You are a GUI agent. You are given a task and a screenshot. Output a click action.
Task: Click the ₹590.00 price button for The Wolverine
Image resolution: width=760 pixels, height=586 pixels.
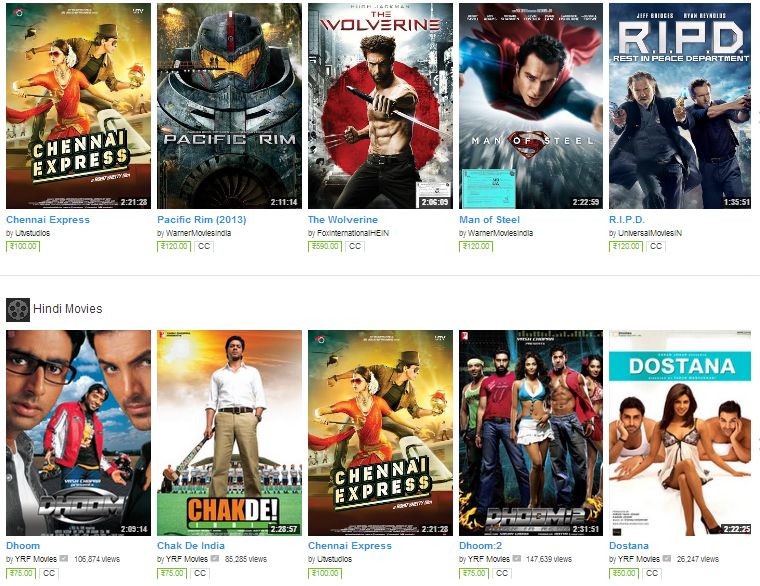(x=325, y=246)
